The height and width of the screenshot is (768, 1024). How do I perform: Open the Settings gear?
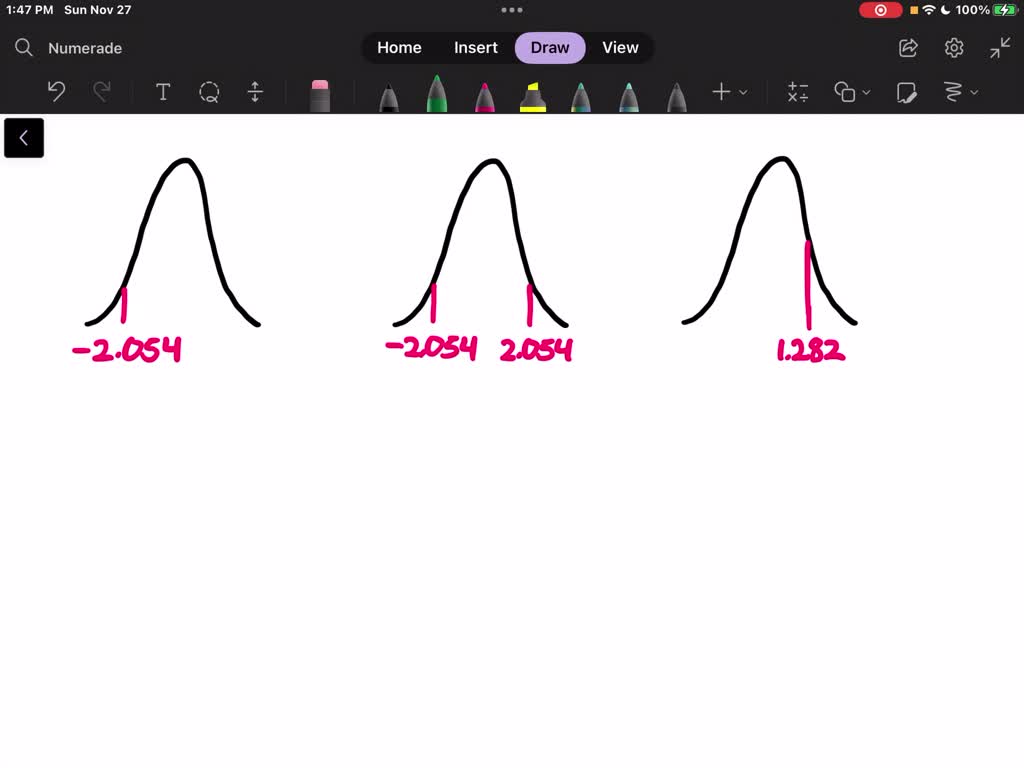point(954,48)
